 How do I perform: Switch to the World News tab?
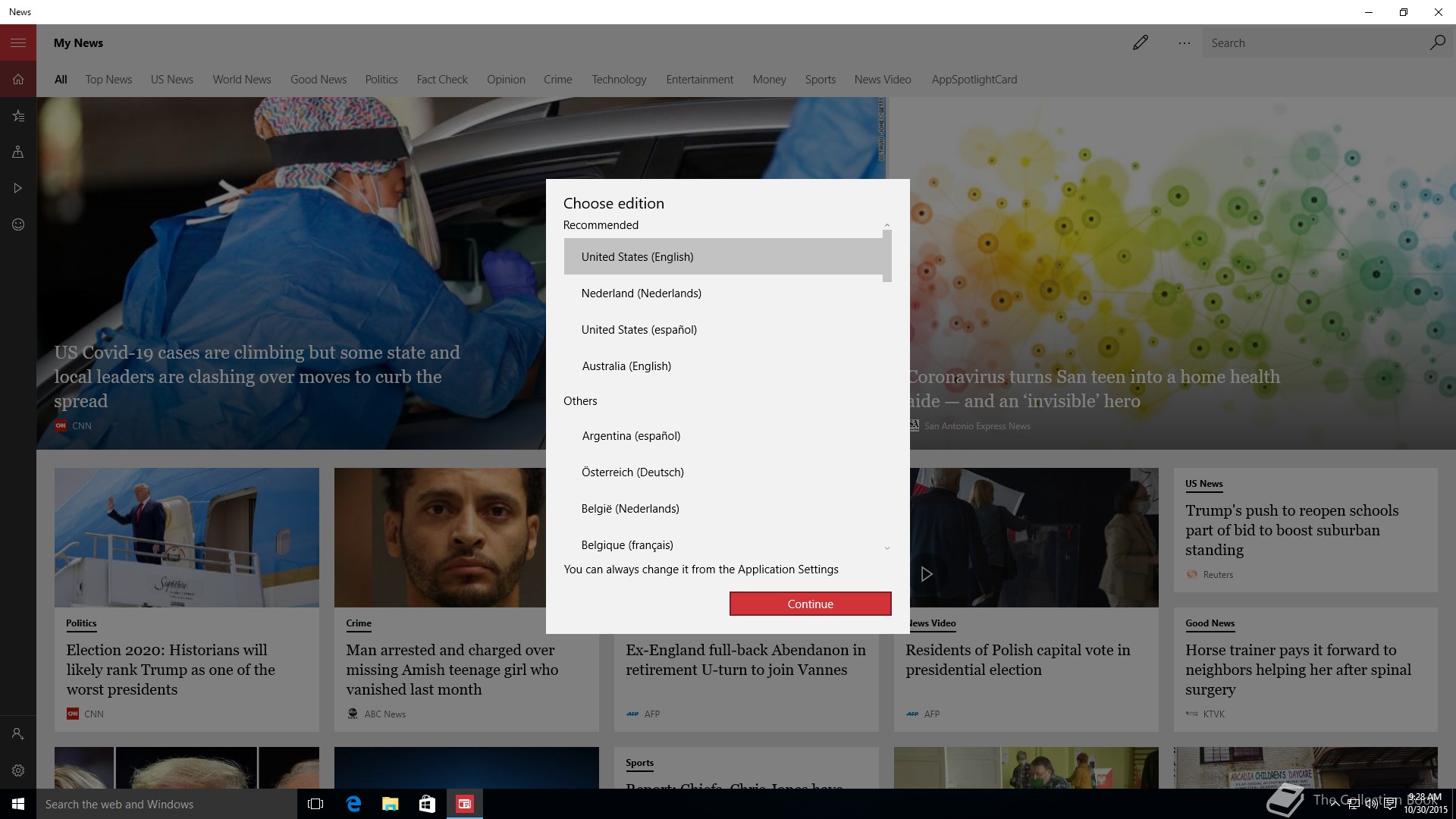pos(242,80)
